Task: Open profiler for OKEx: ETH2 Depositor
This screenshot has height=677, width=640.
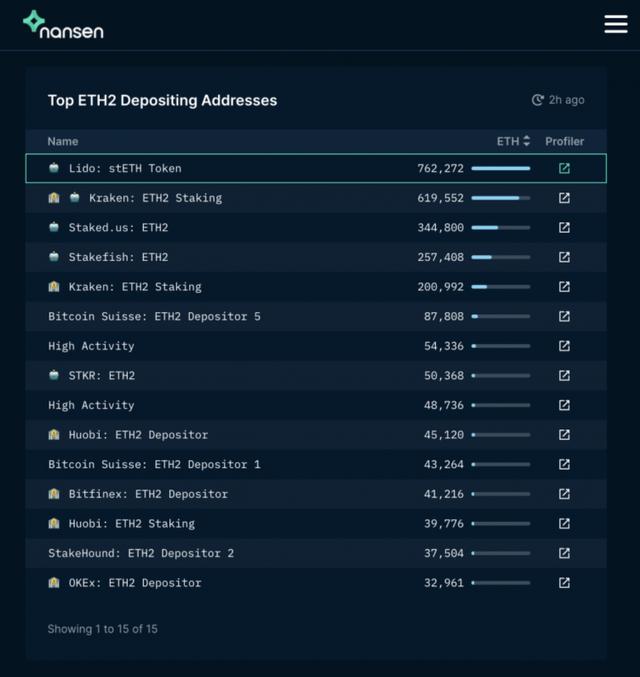Action: [564, 583]
